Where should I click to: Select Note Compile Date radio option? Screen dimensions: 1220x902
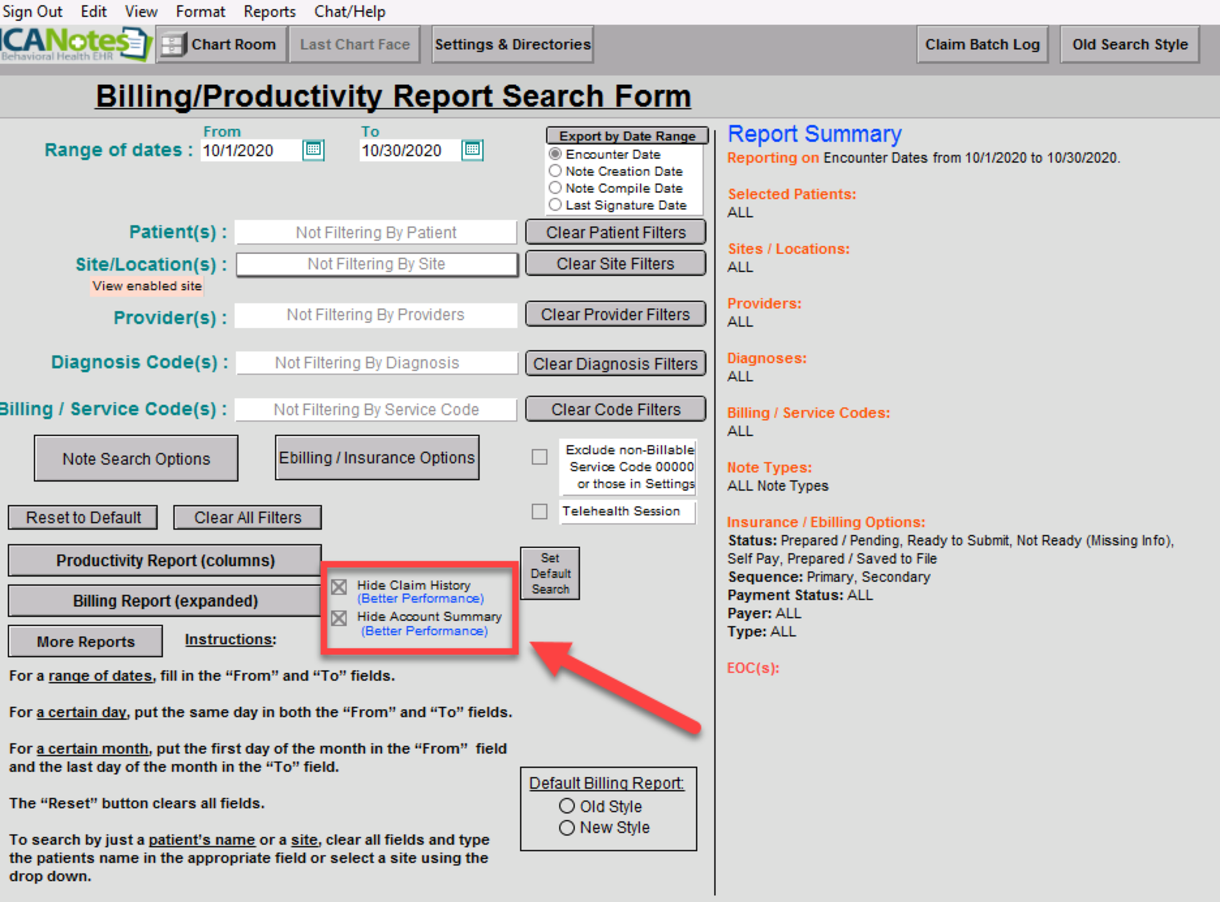[x=555, y=188]
